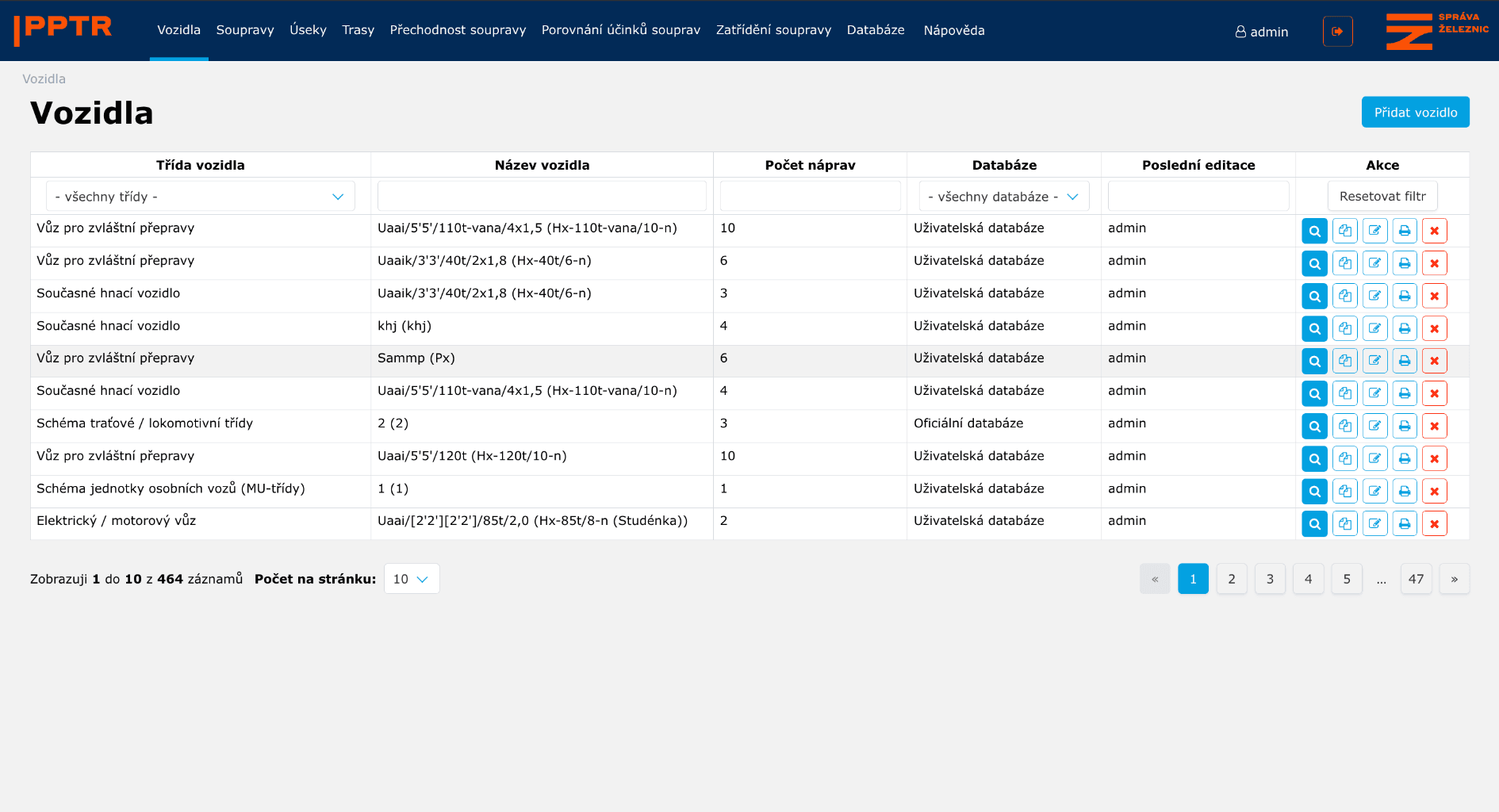
Task: Delete the Studénka vehicle entry
Action: [1434, 523]
